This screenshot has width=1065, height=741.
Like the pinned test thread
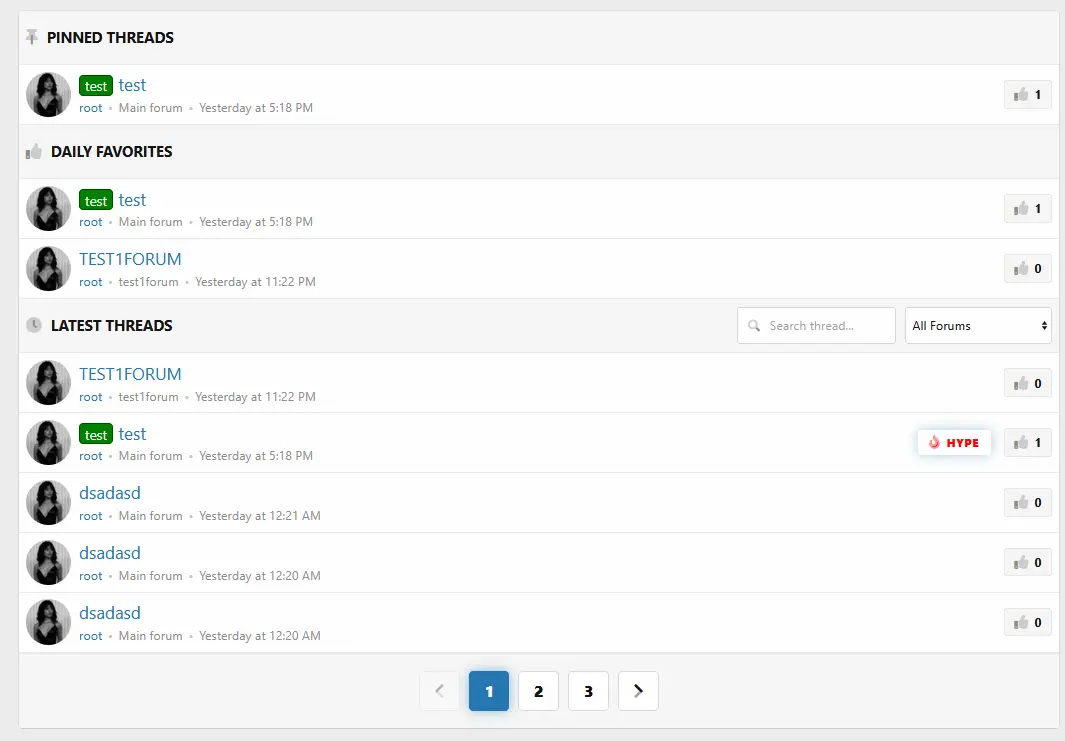click(1027, 95)
